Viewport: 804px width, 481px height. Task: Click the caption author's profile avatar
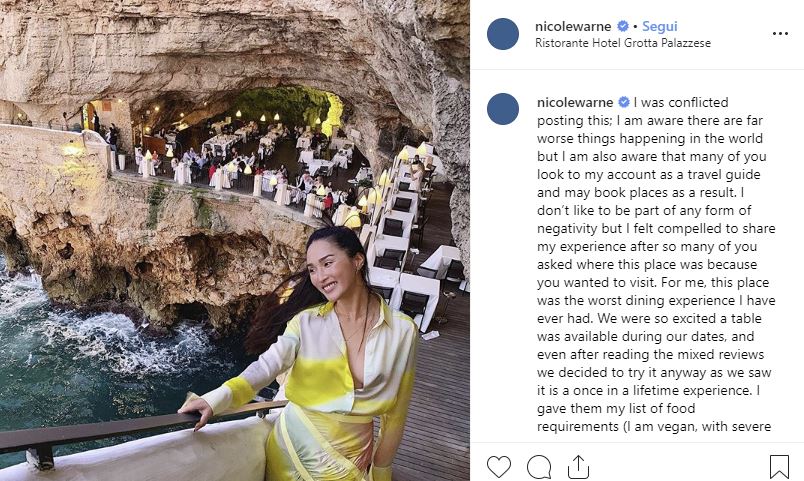[503, 109]
